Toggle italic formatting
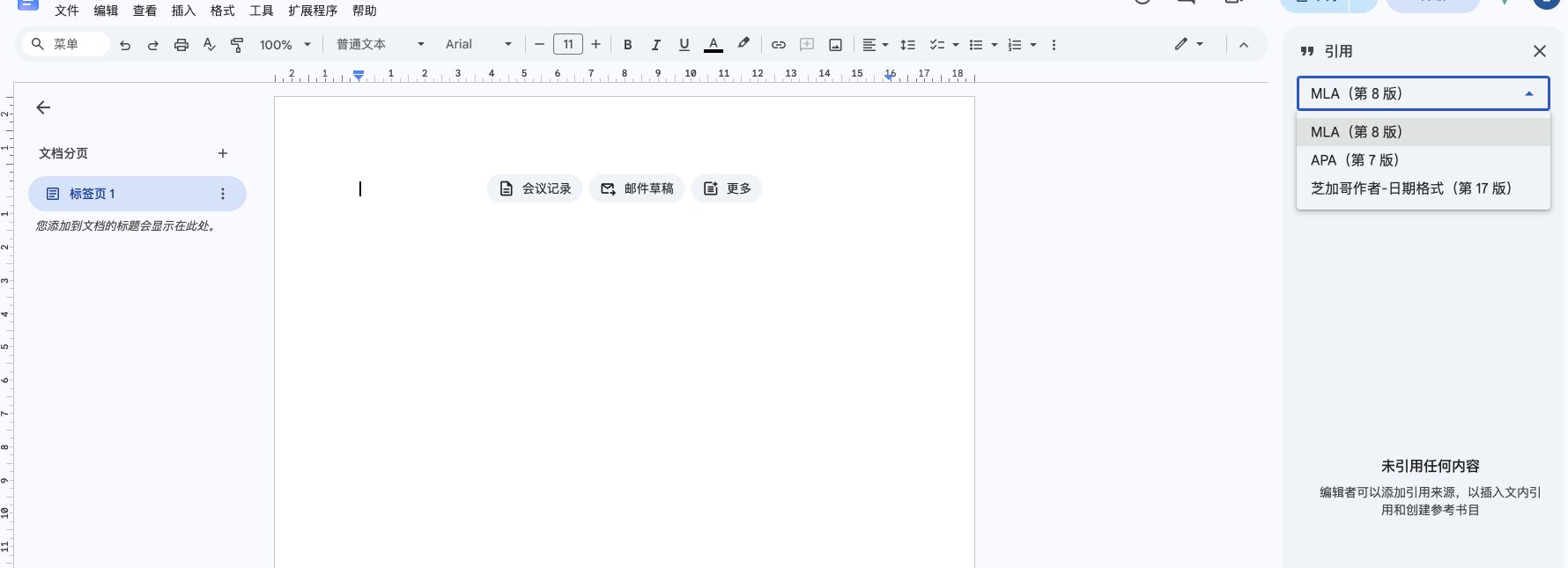The width and height of the screenshot is (1568, 568). 655,45
